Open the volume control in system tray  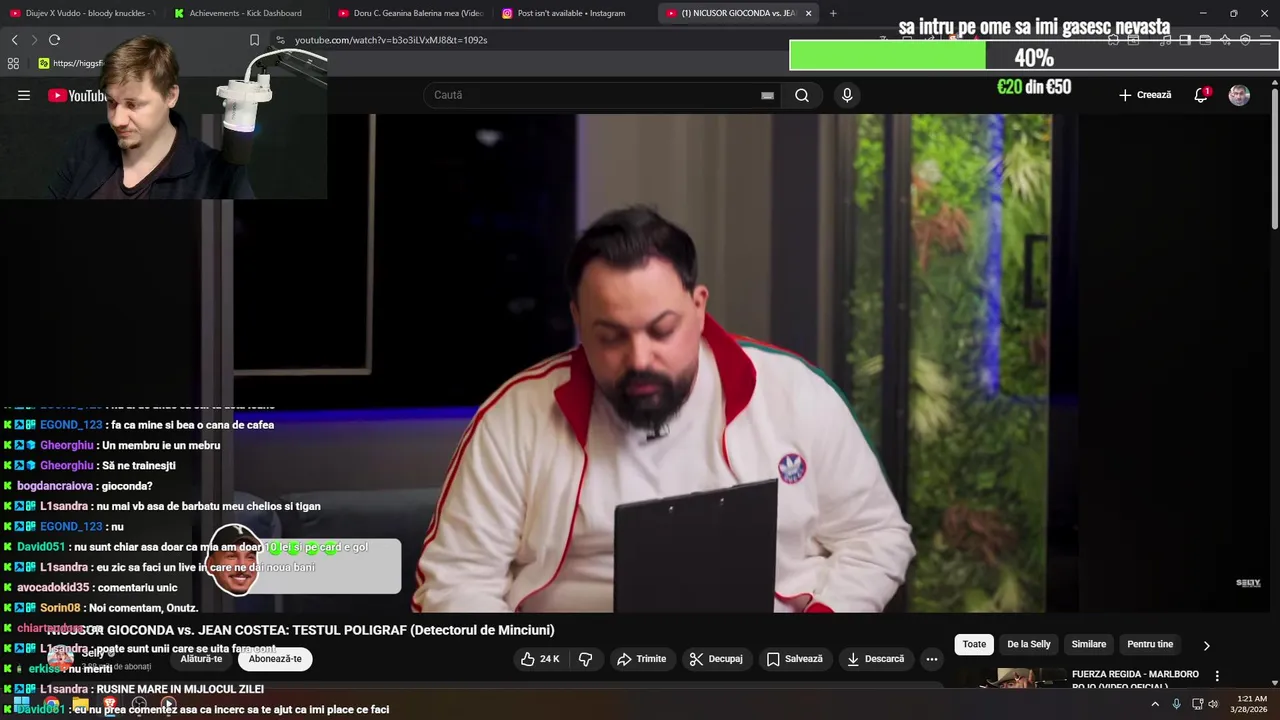[x=1213, y=704]
